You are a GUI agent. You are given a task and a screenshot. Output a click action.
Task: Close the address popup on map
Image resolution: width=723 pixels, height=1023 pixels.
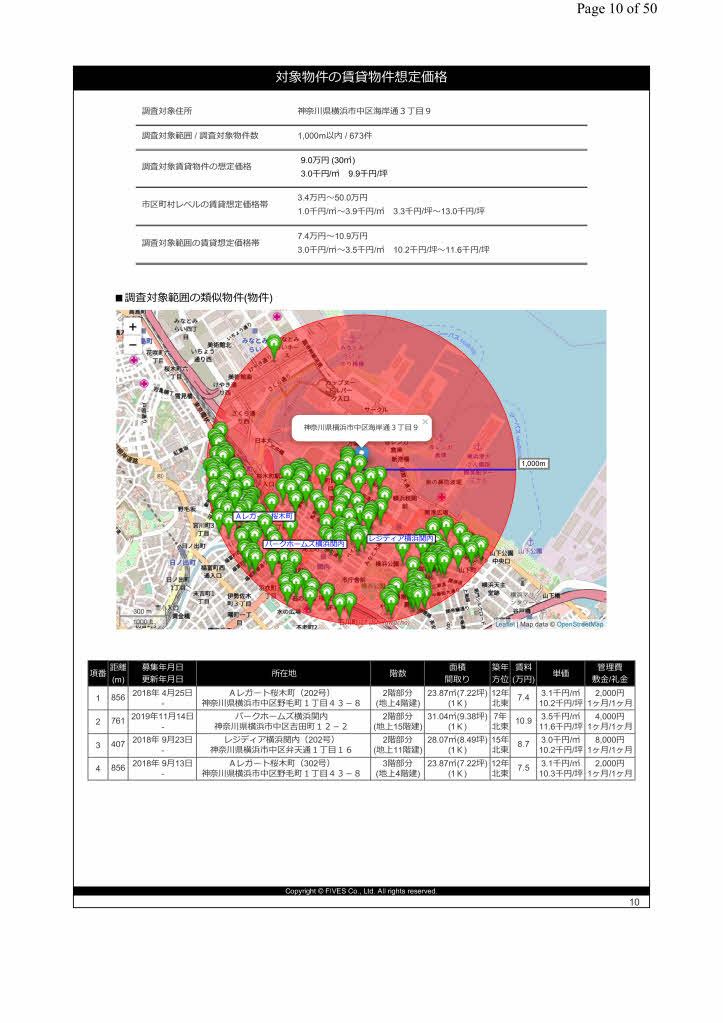tap(425, 422)
